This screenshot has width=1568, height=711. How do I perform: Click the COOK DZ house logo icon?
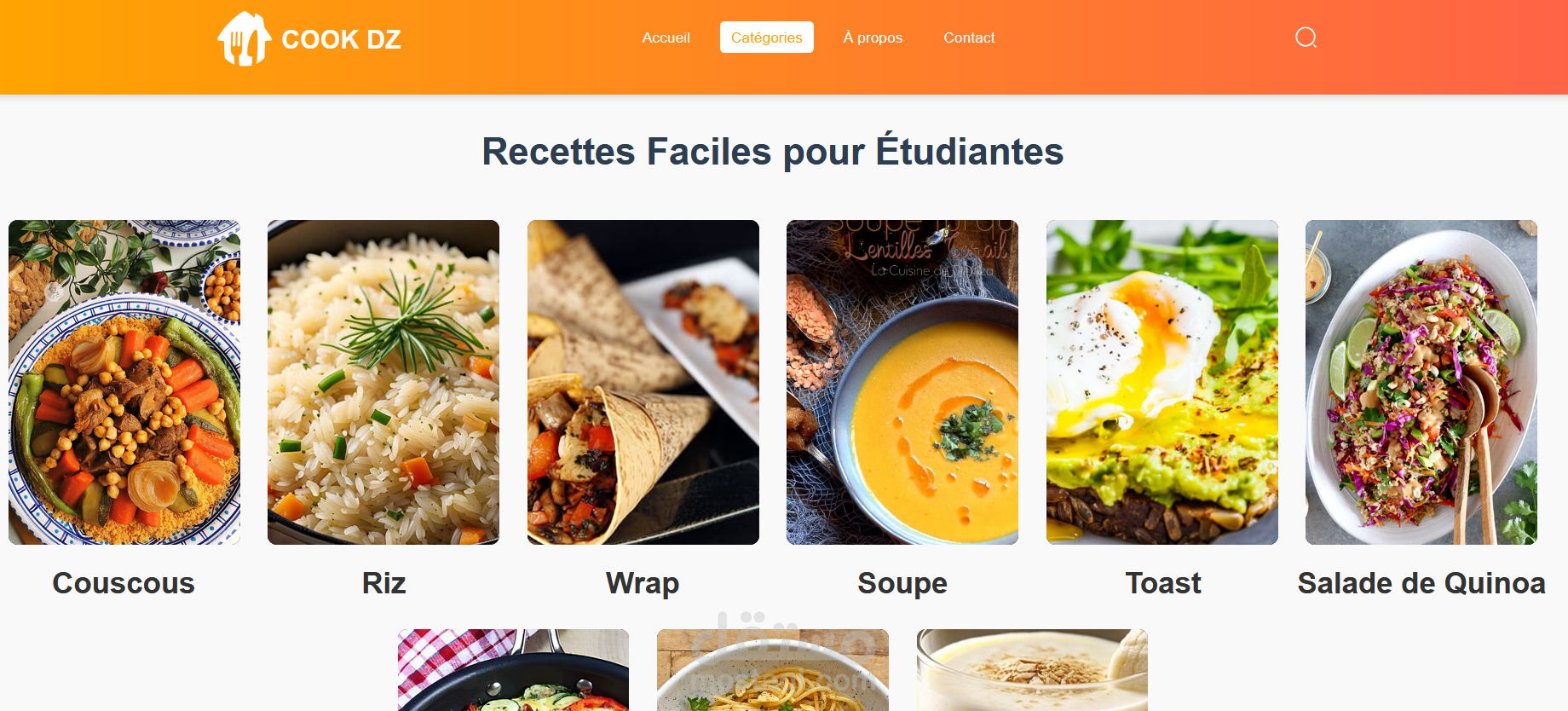click(244, 38)
